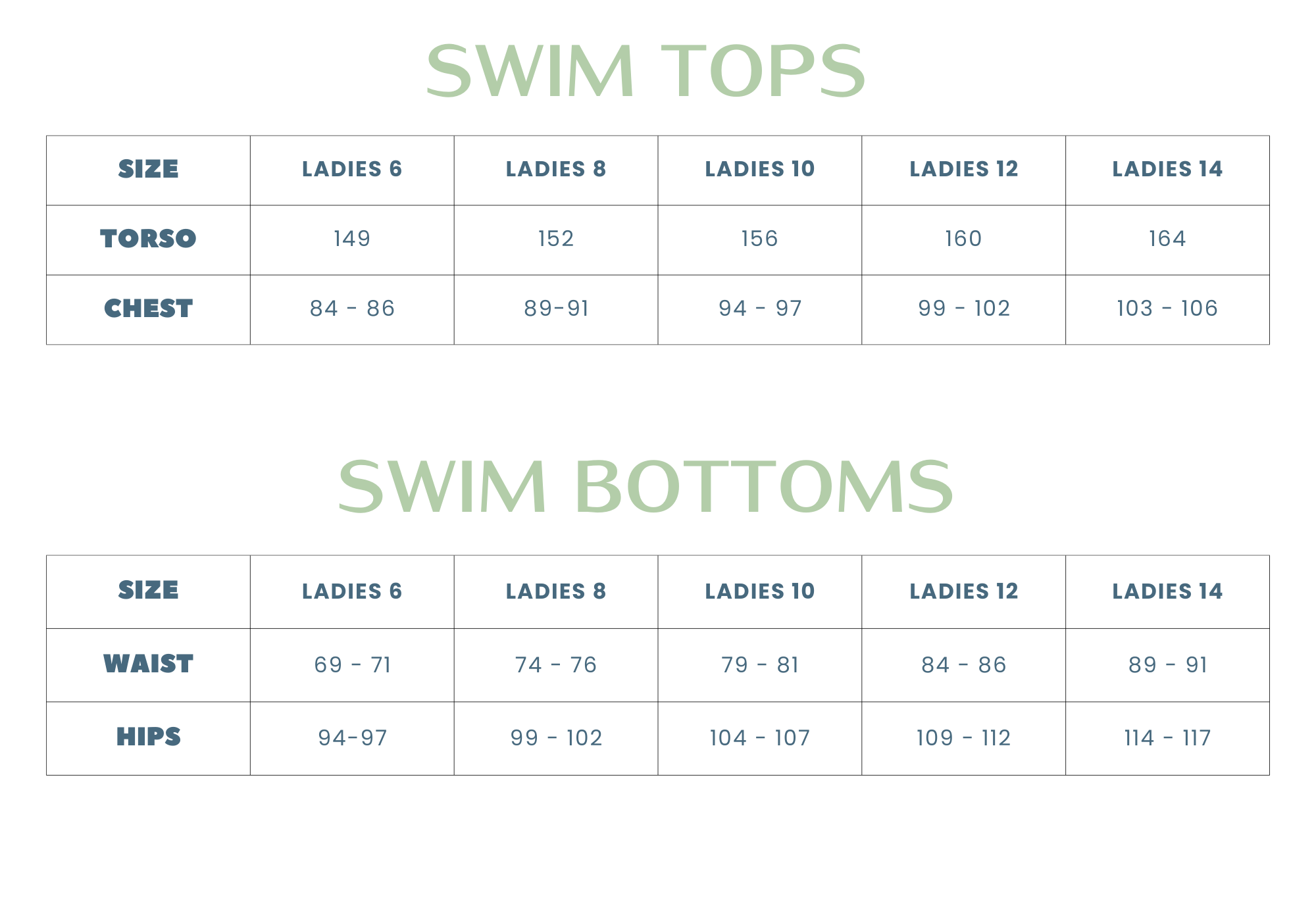The width and height of the screenshot is (1316, 921).
Task: Click LADIES 14 header in Swim Bottoms table
Action: tap(1167, 591)
